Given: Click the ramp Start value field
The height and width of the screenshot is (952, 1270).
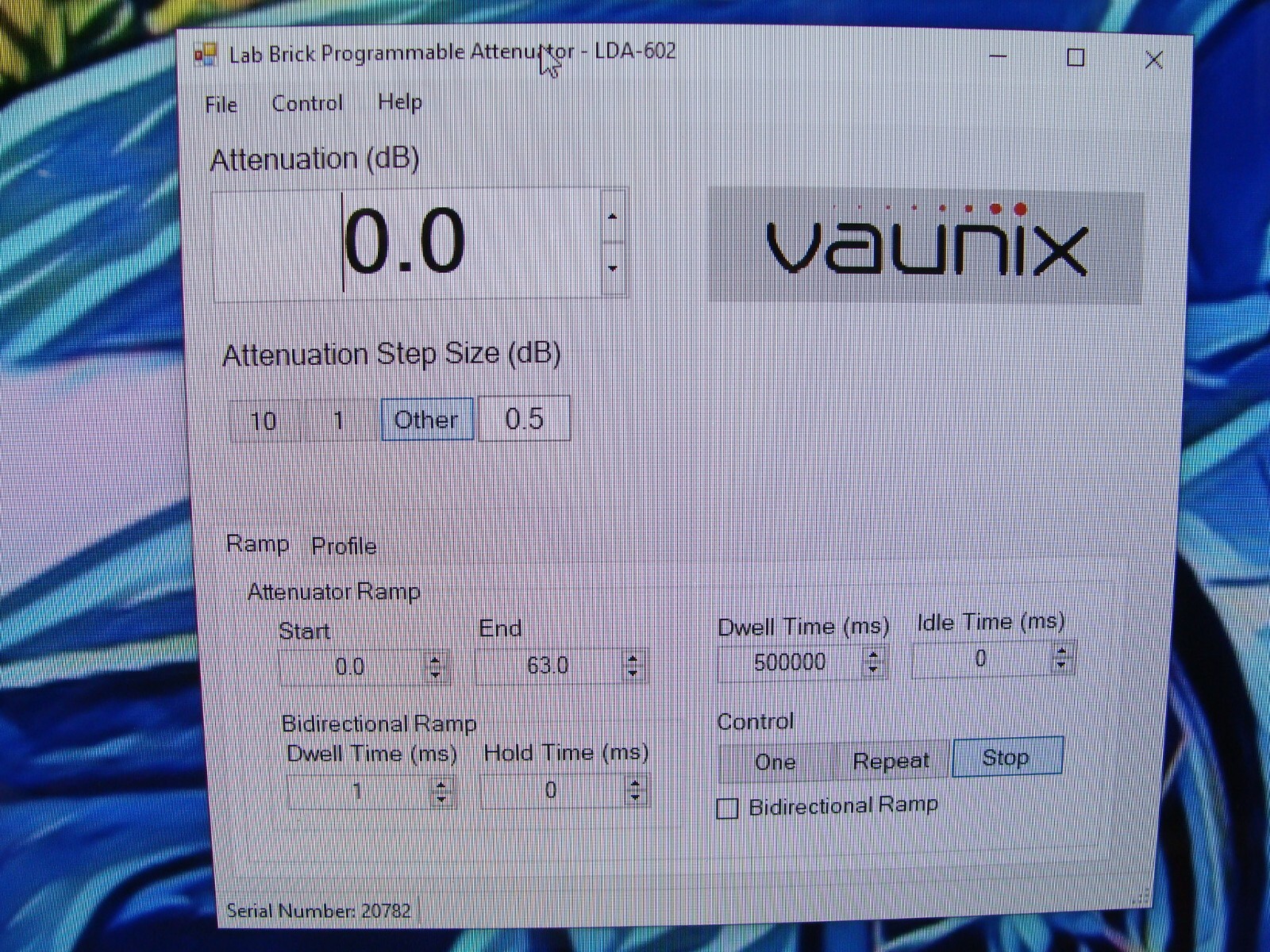Looking at the screenshot, I should point(351,666).
